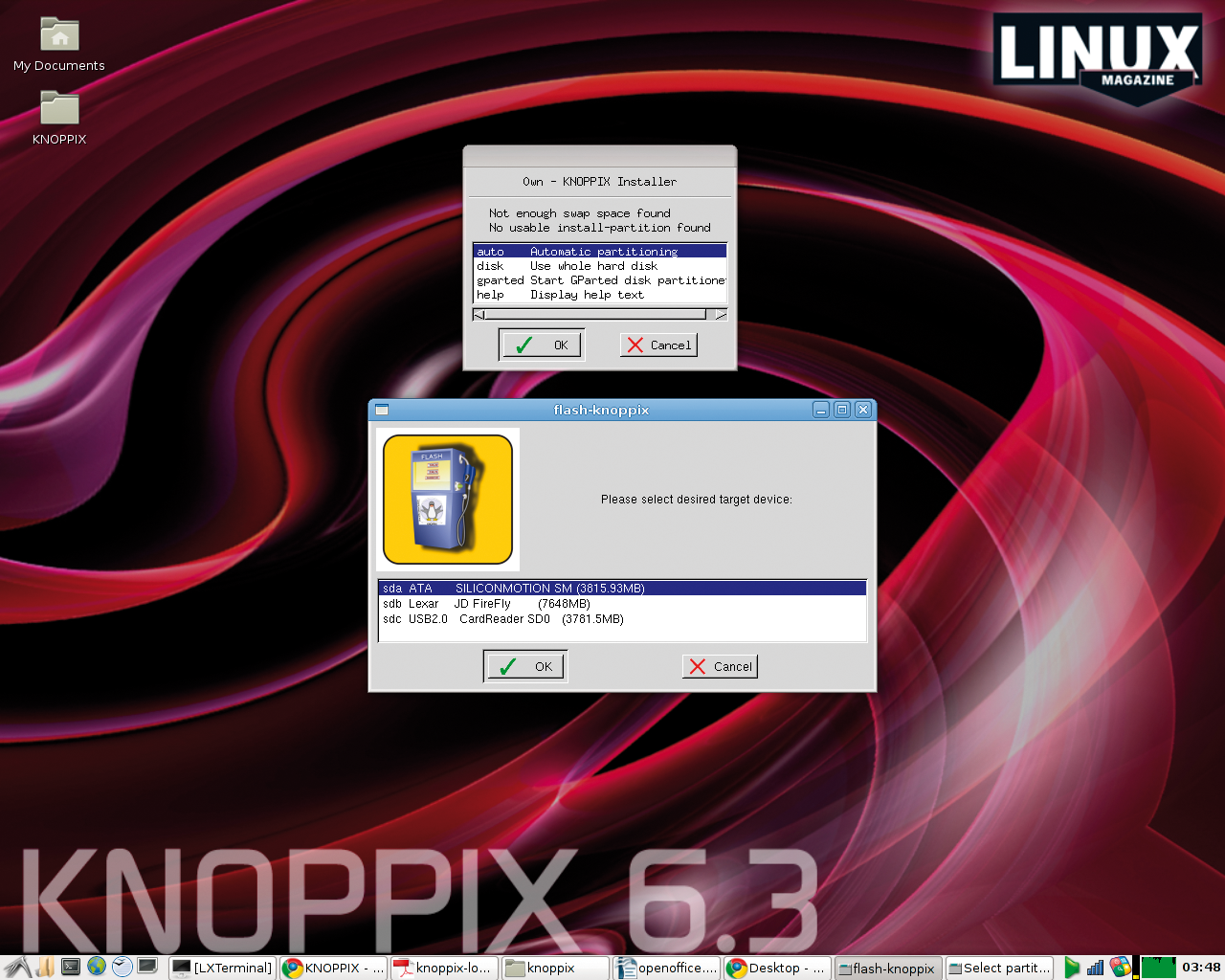
Task: Launch the Iceweasel browser icon in panel
Action: point(122,967)
